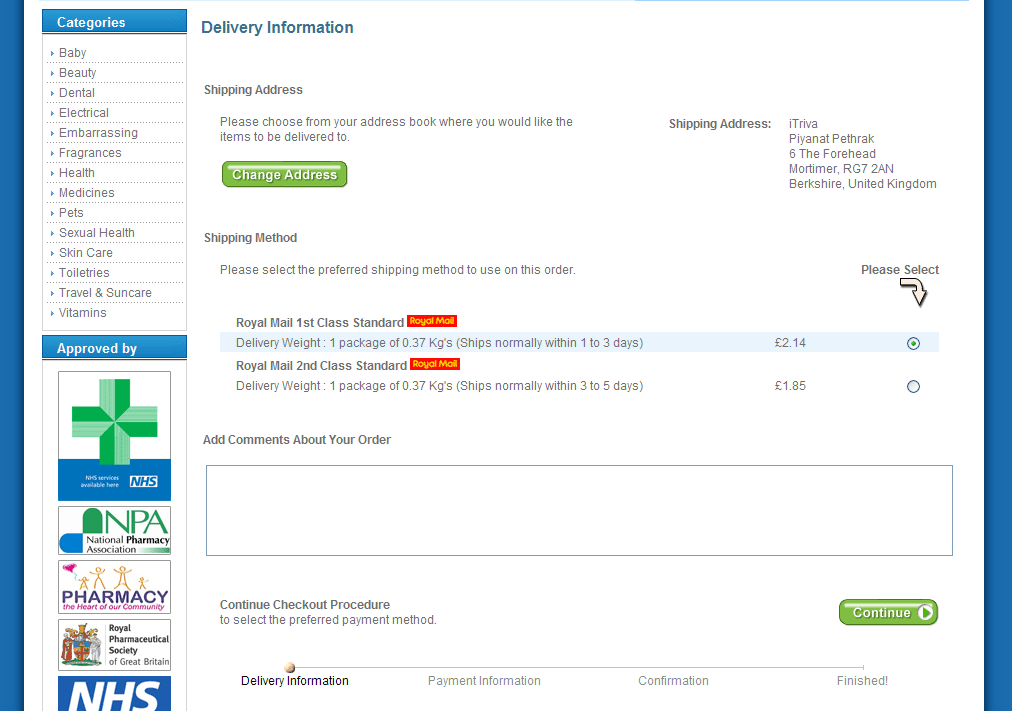
Task: Browse the Electrical category
Action: (84, 113)
